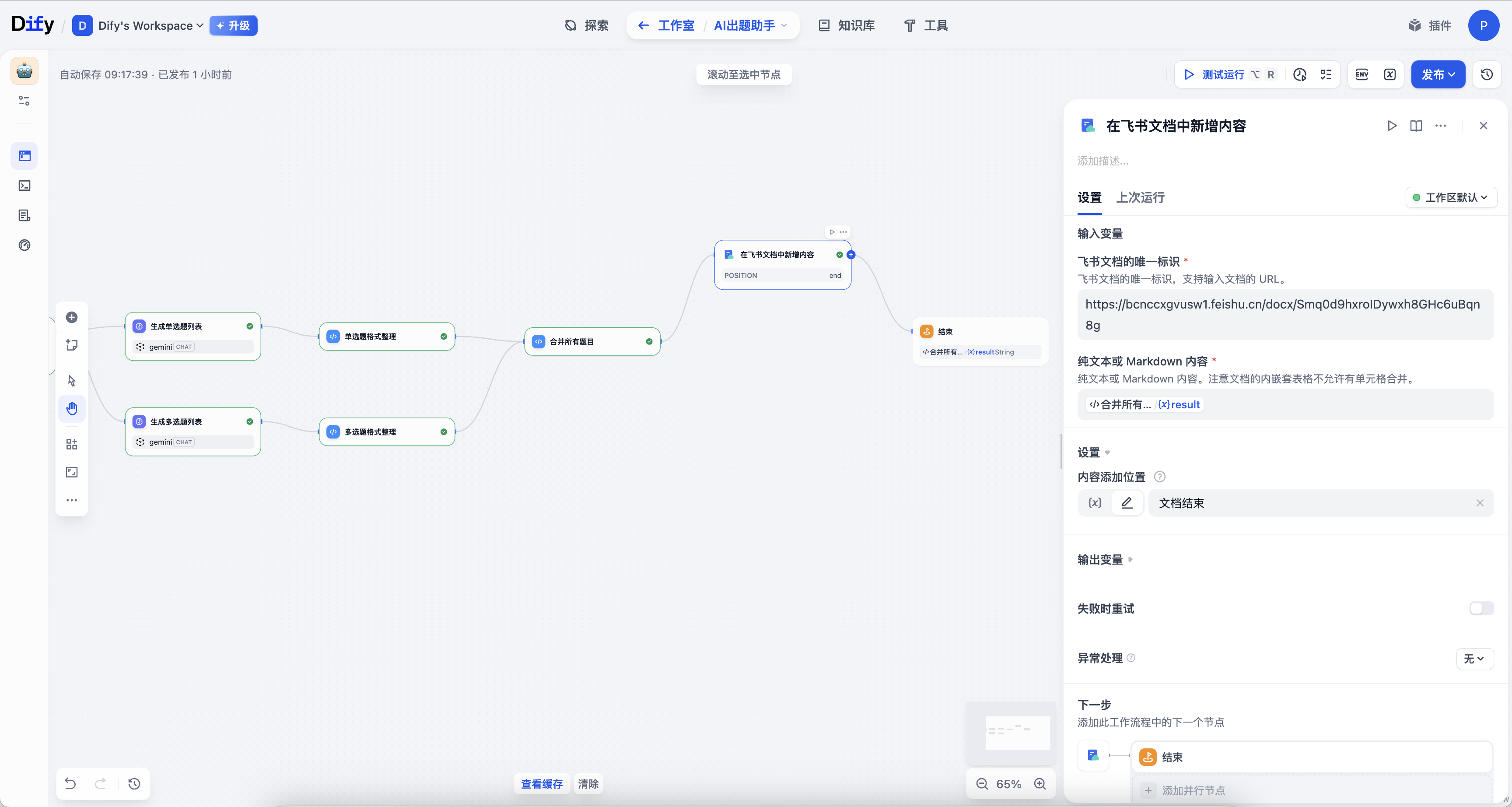The image size is (1512, 807).
Task: Switch 内容添加位置 to variable mode
Action: pos(1095,503)
